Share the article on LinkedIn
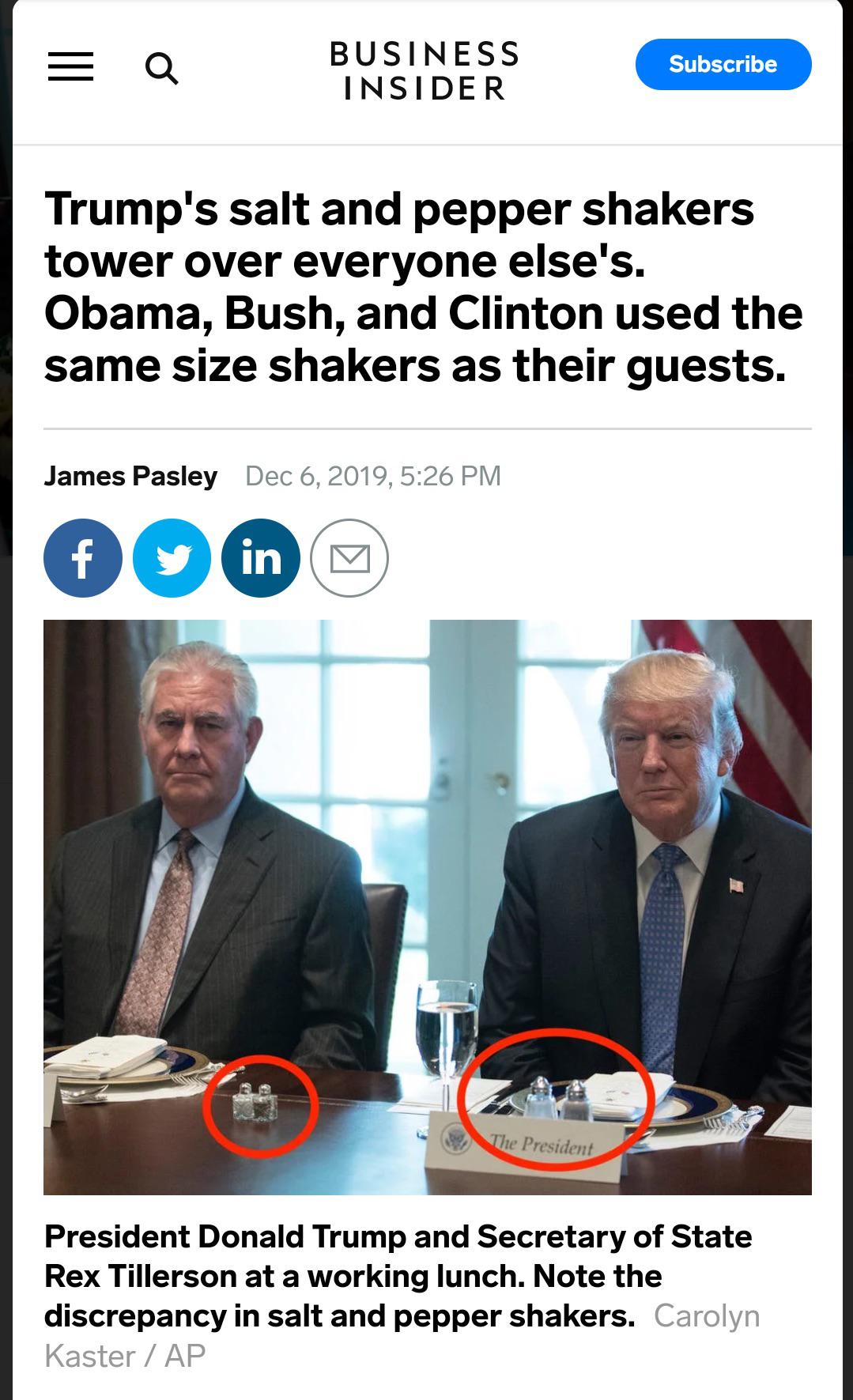 click(261, 558)
